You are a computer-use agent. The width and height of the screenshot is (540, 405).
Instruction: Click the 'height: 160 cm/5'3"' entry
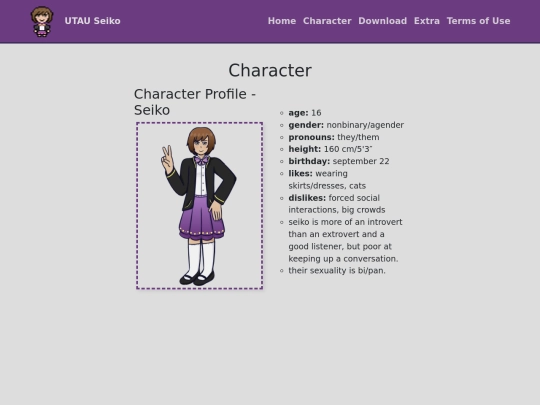330,149
